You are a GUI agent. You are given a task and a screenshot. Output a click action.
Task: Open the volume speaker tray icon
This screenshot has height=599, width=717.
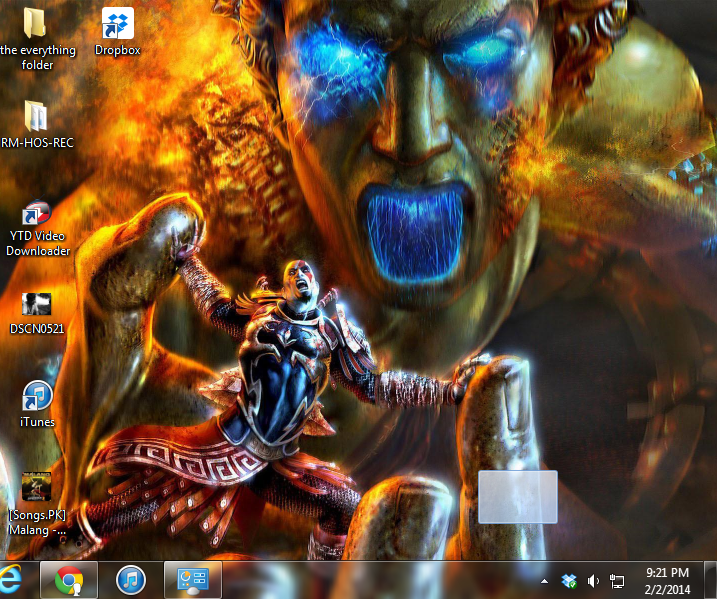[593, 581]
